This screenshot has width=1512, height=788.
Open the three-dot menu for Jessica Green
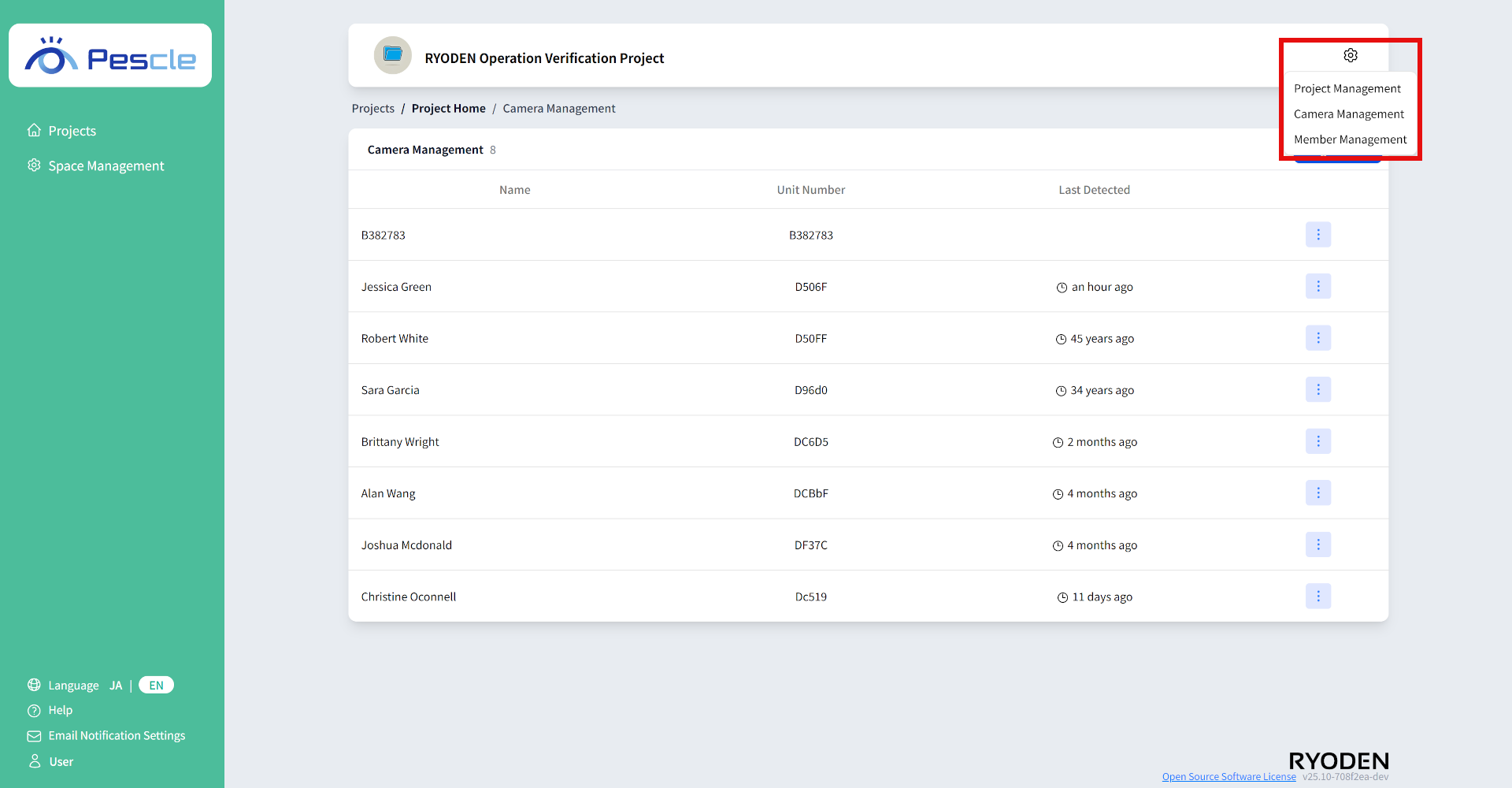[1317, 287]
